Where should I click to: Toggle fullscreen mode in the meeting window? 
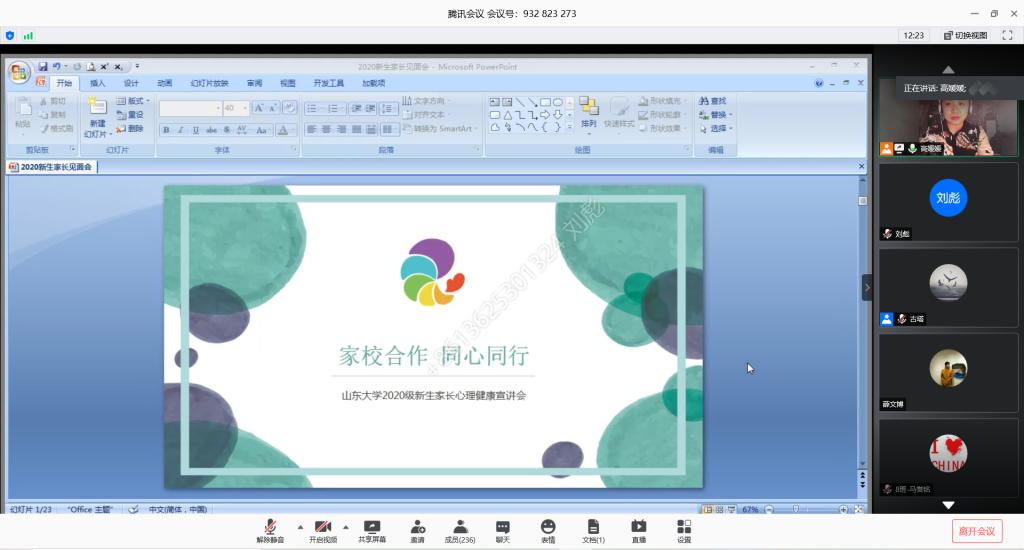(x=1007, y=35)
